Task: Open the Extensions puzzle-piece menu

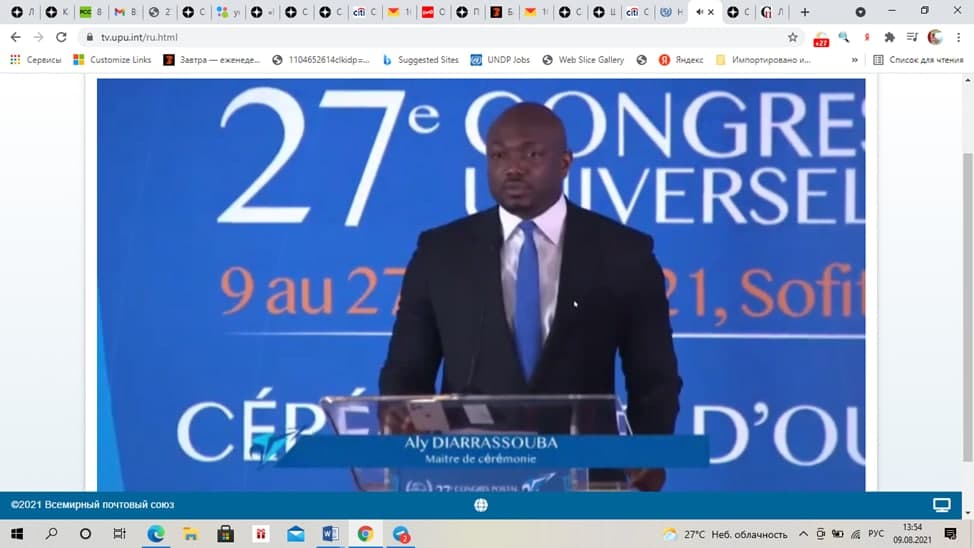Action: click(890, 37)
